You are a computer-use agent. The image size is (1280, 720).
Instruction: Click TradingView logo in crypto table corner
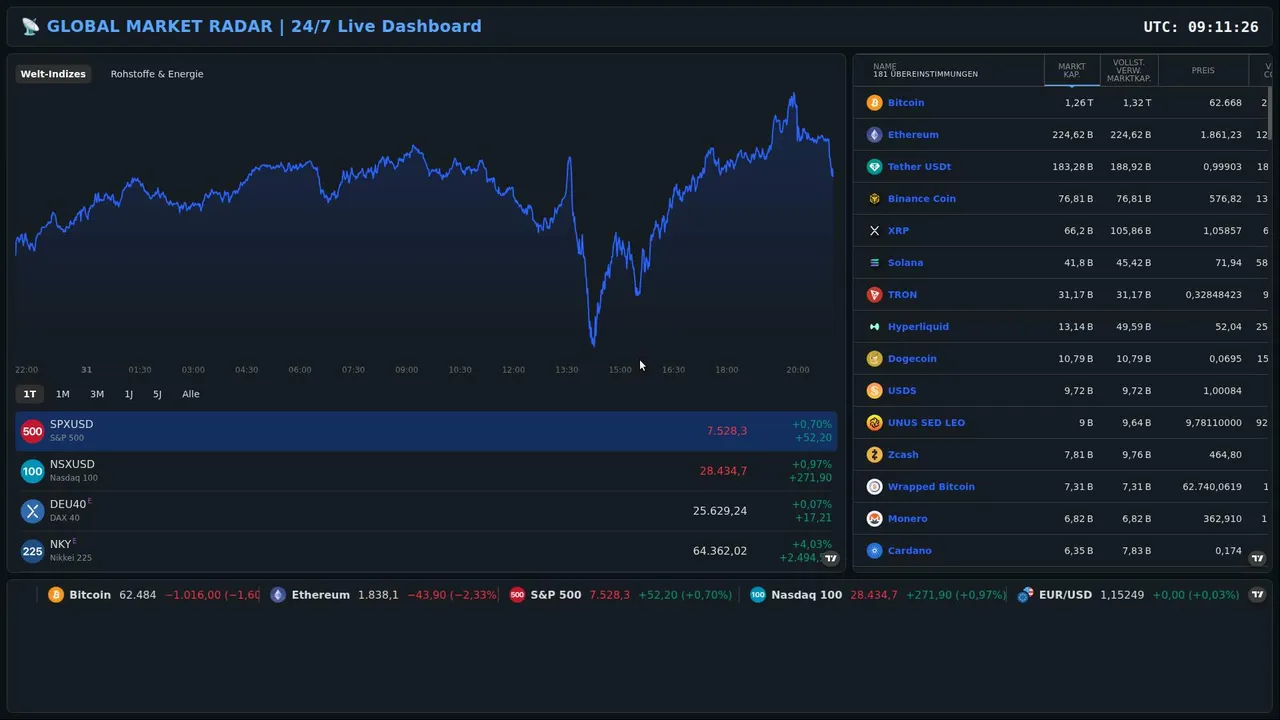pos(1258,559)
